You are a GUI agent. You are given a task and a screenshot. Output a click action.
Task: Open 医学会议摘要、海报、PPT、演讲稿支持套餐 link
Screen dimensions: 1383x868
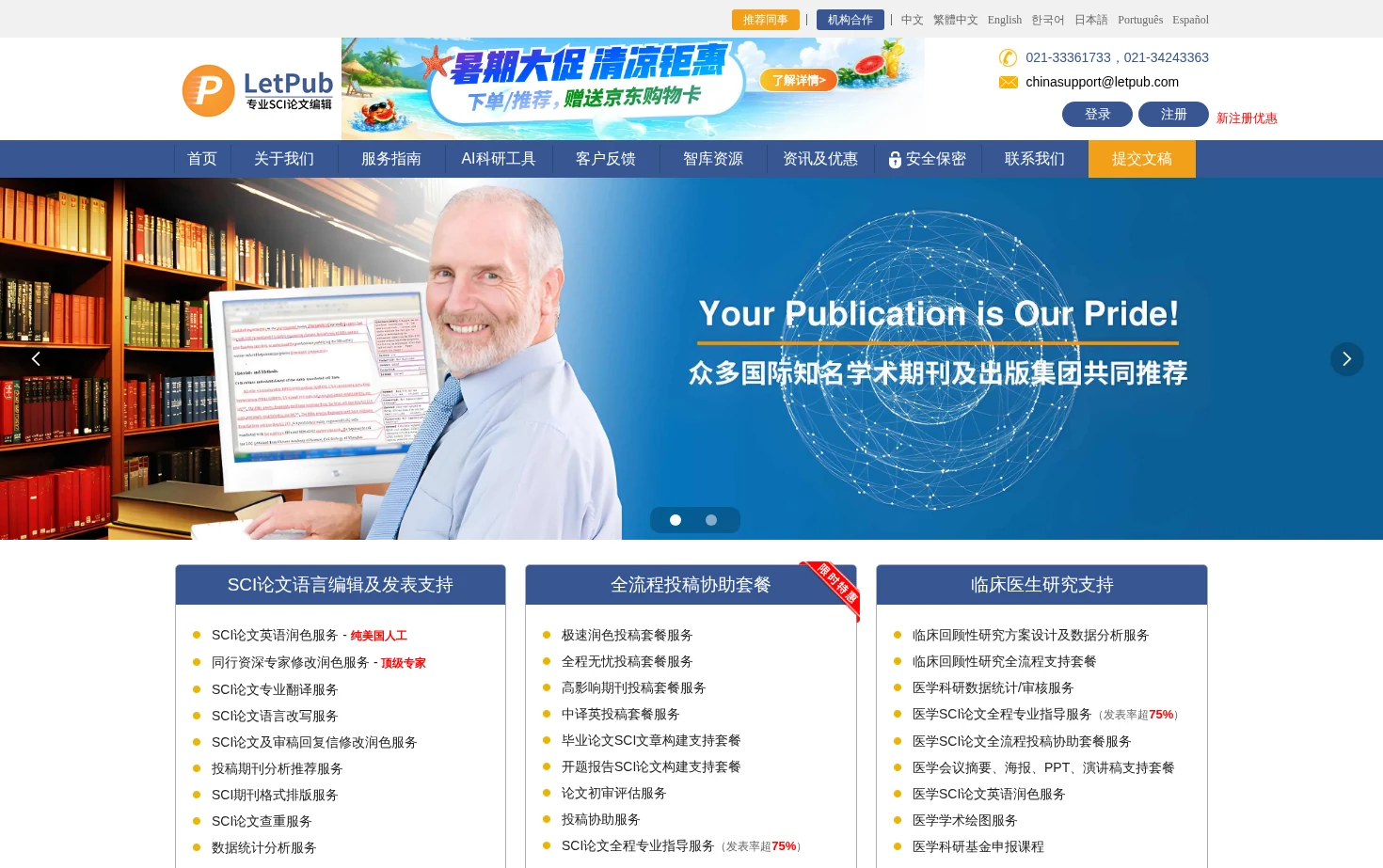[1043, 768]
